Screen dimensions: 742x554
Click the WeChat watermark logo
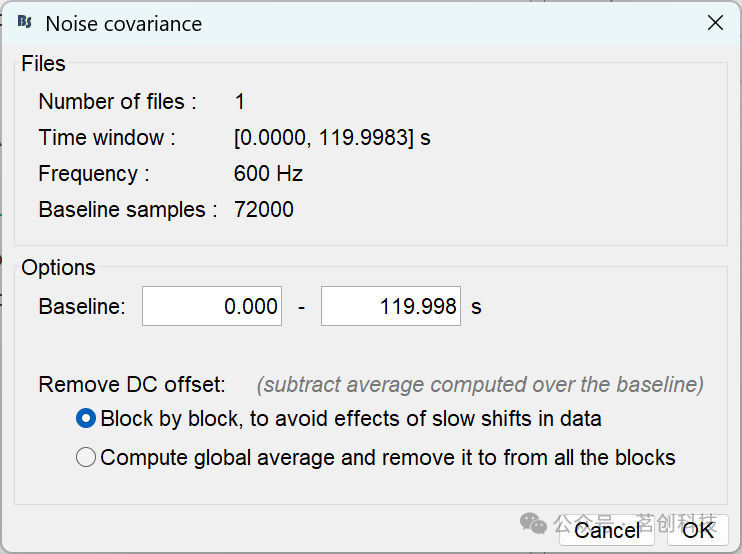tap(533, 523)
